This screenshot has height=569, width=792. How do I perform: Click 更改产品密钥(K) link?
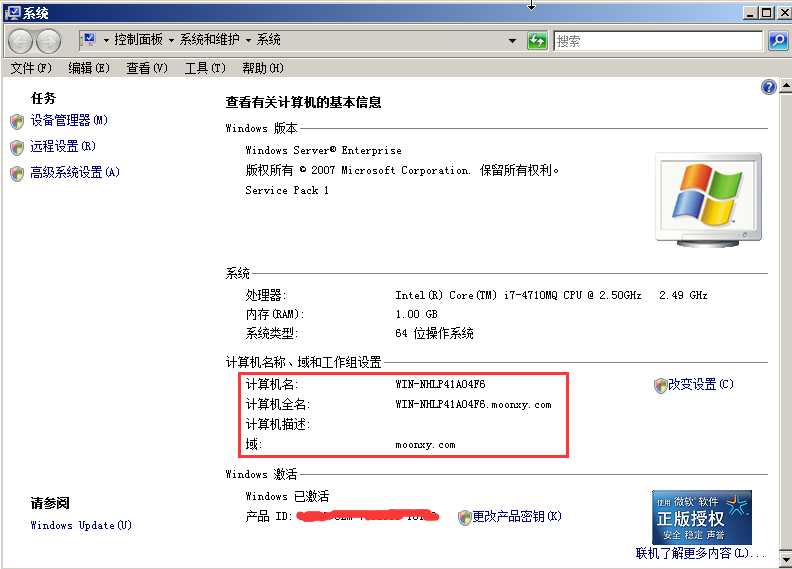(x=517, y=516)
